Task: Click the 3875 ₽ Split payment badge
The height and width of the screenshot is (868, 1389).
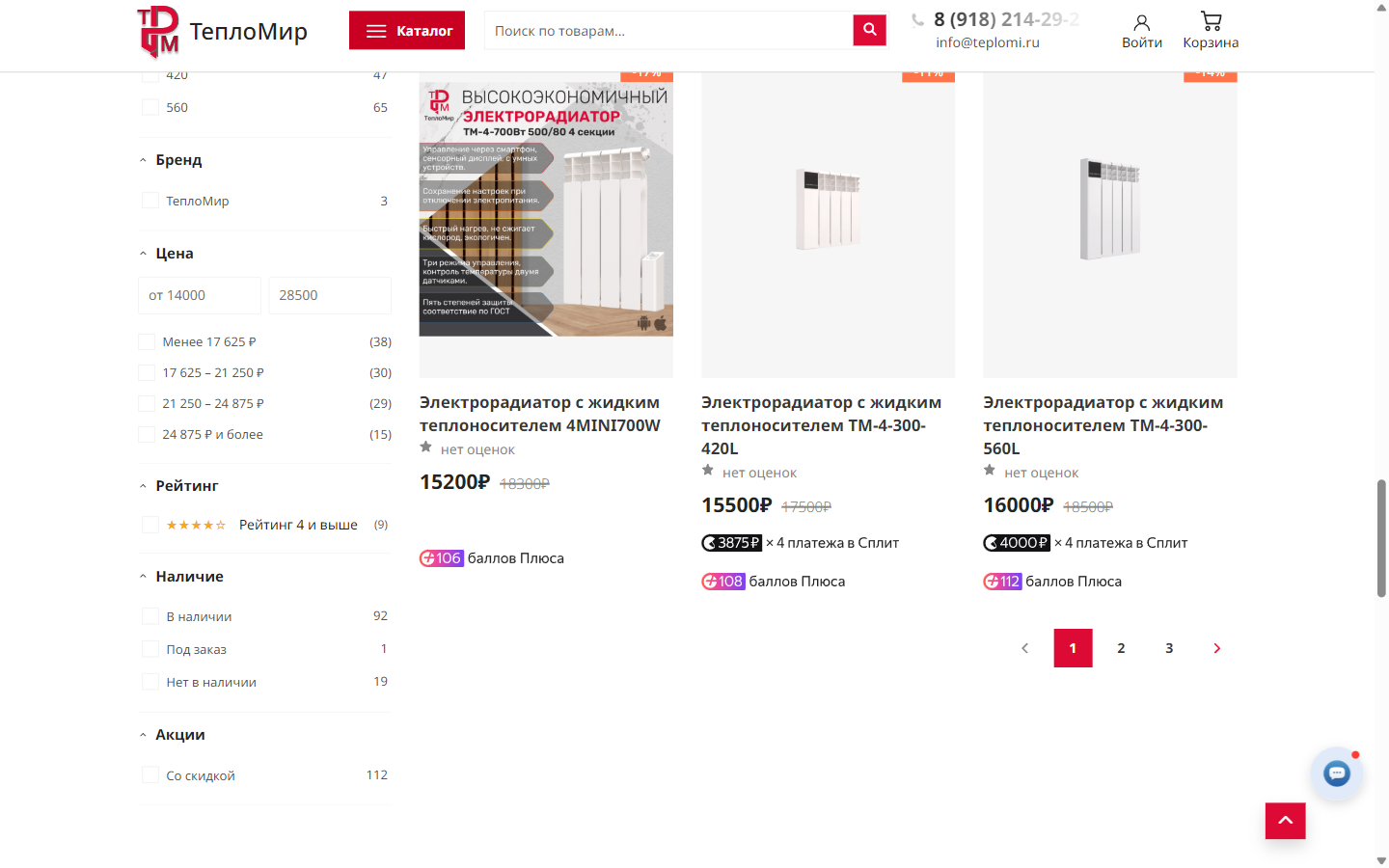Action: pos(732,543)
